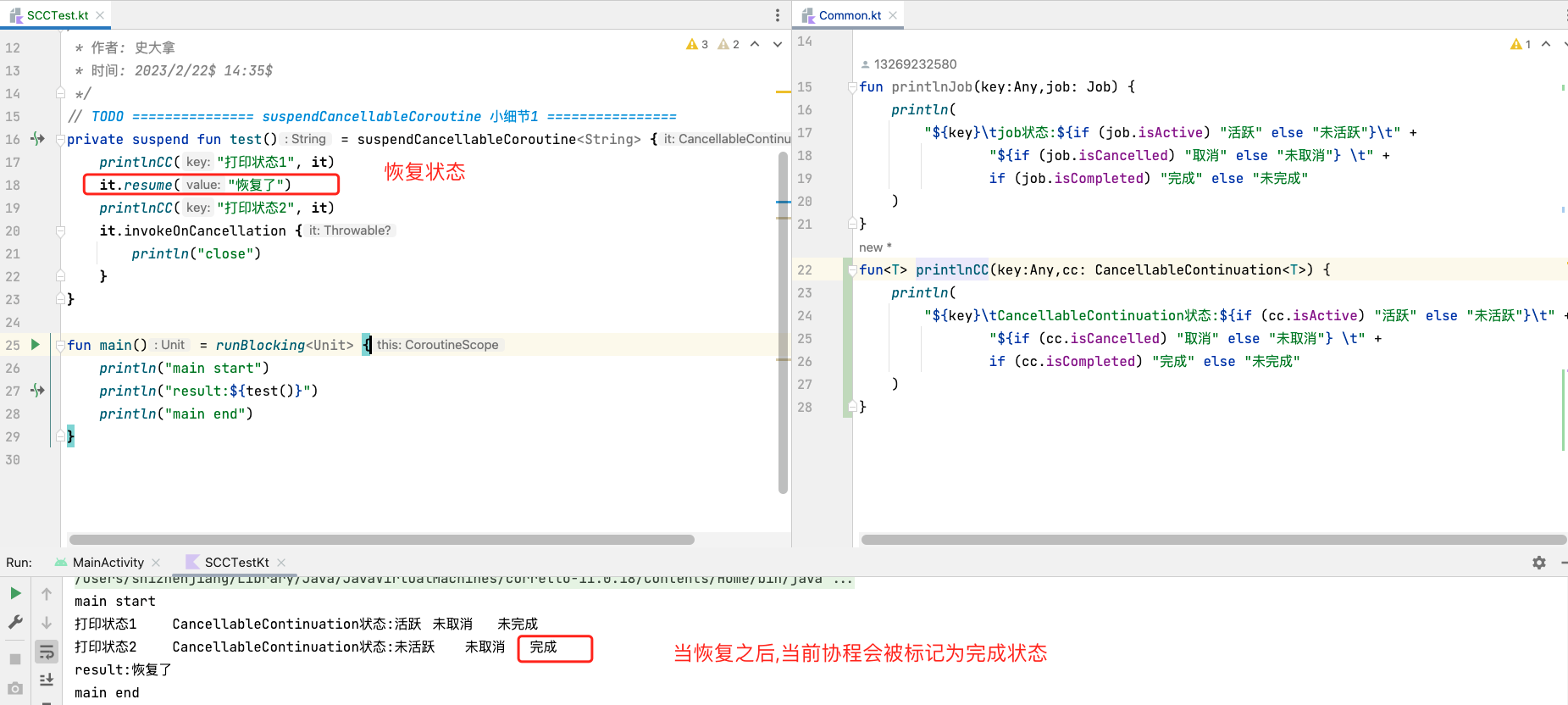Click 'main start' output line

(115, 602)
